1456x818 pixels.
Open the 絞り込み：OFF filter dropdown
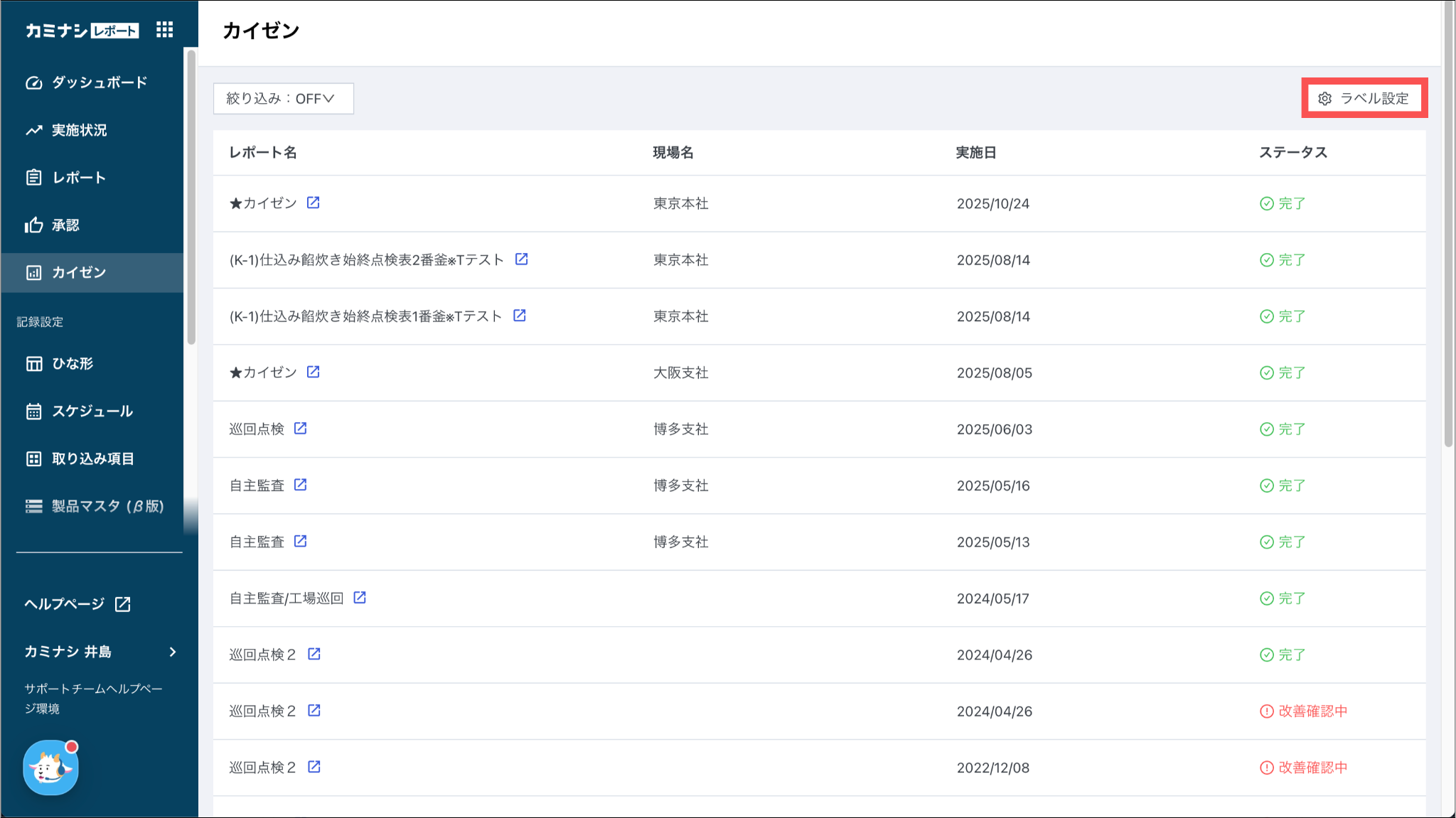pyautogui.click(x=283, y=99)
